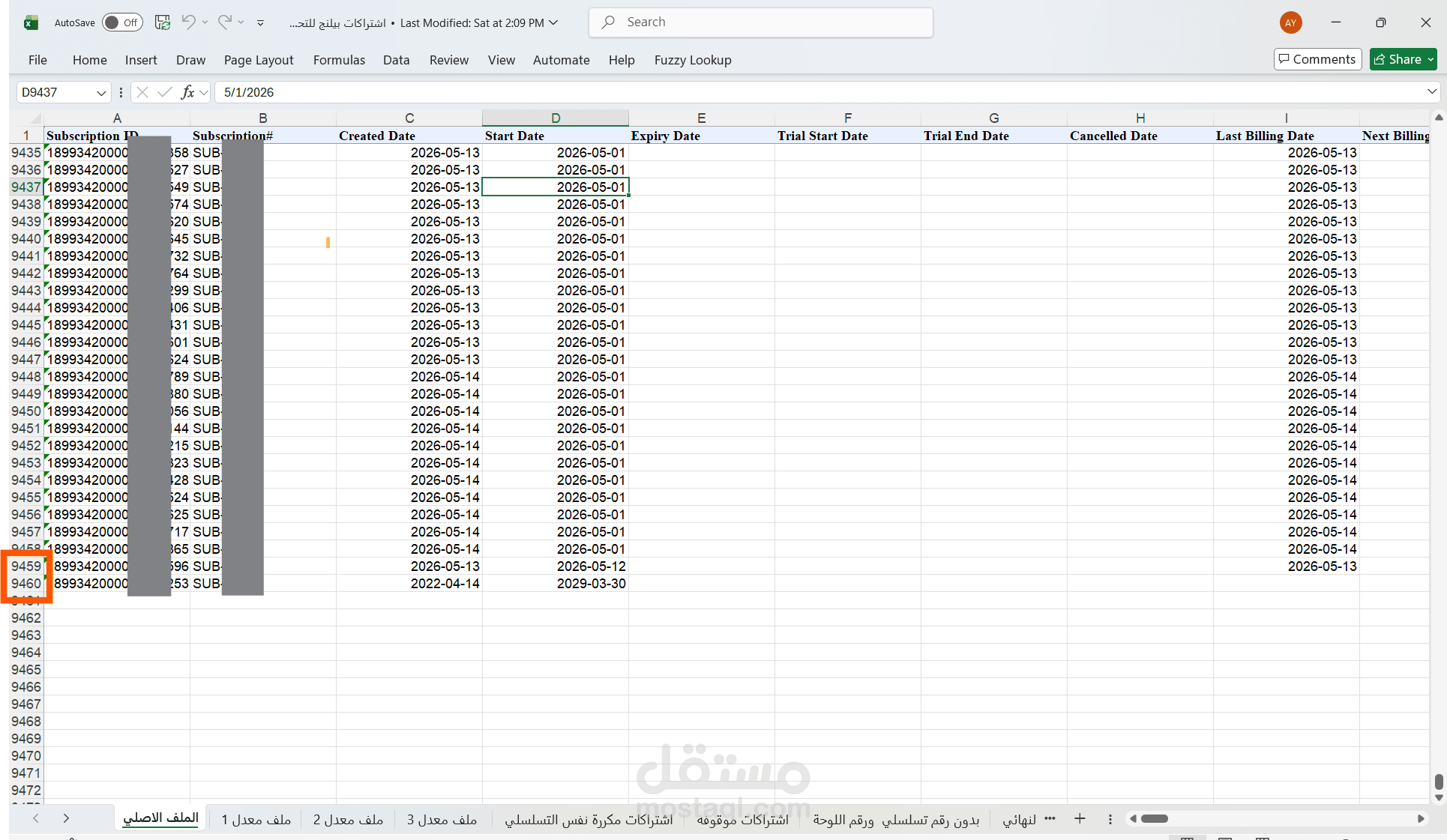Click the vertical scrollbar thumb
Image resolution: width=1447 pixels, height=840 pixels.
click(x=1438, y=782)
